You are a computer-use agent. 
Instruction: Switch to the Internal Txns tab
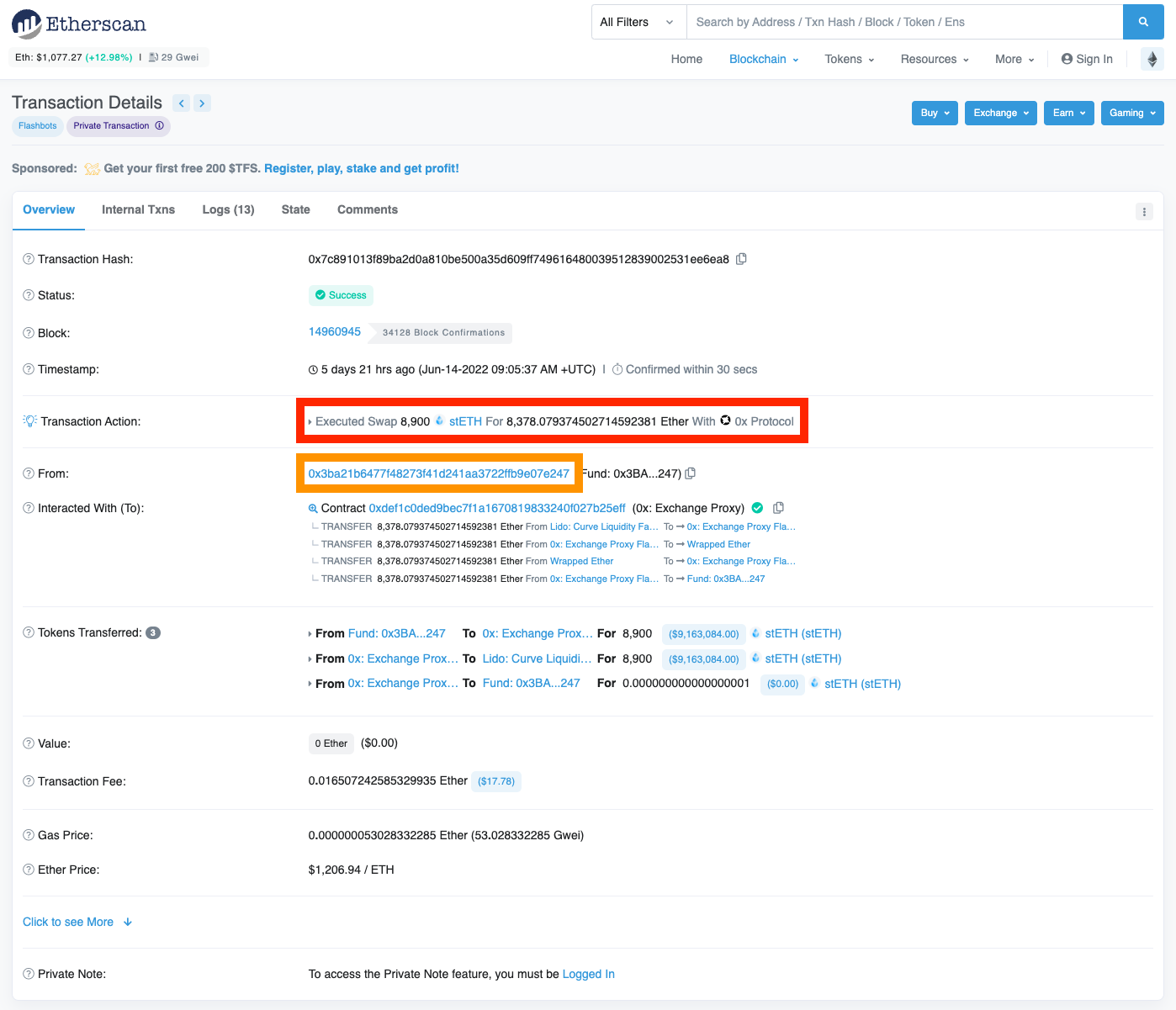pos(138,209)
